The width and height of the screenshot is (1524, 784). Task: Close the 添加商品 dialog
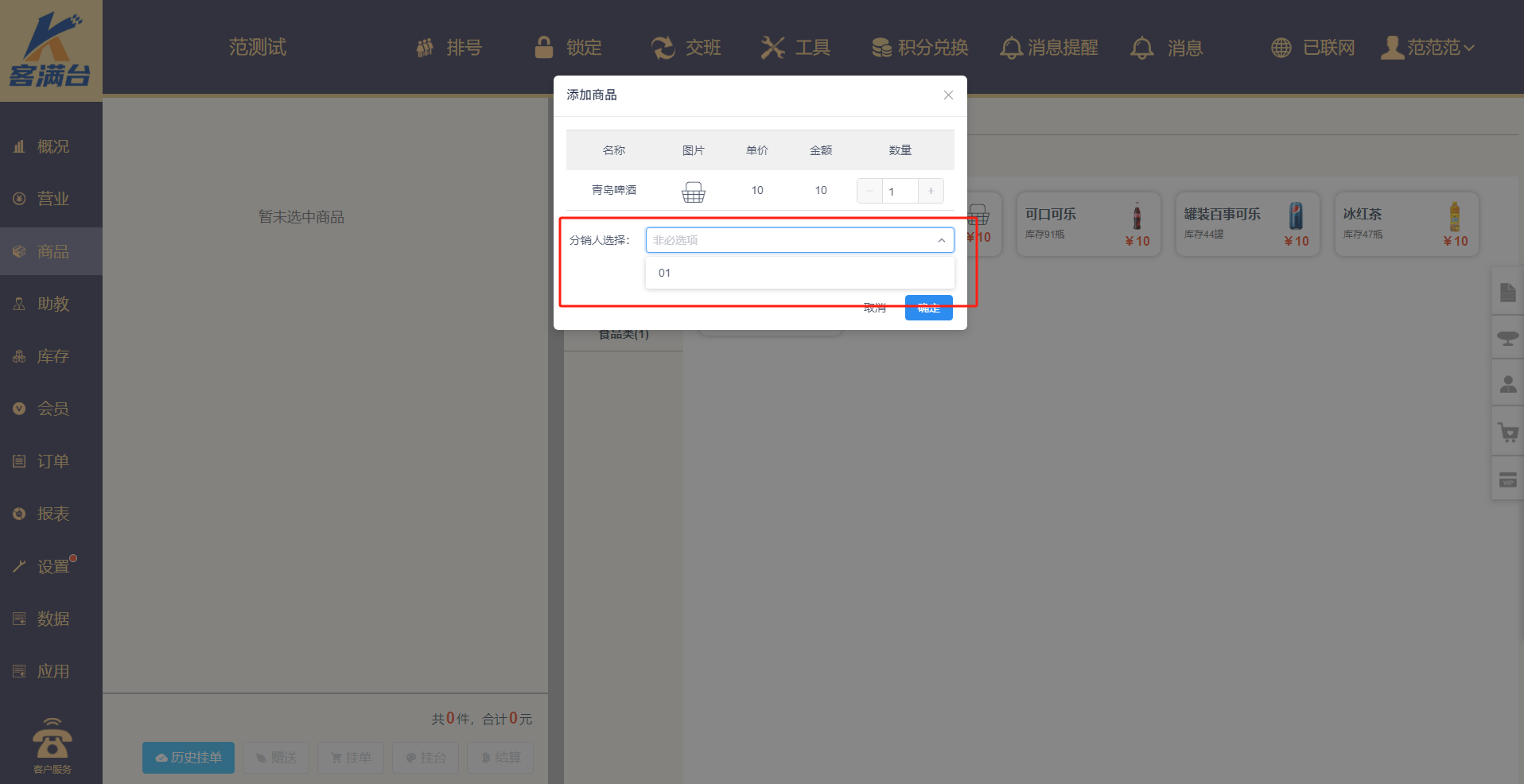pyautogui.click(x=948, y=95)
